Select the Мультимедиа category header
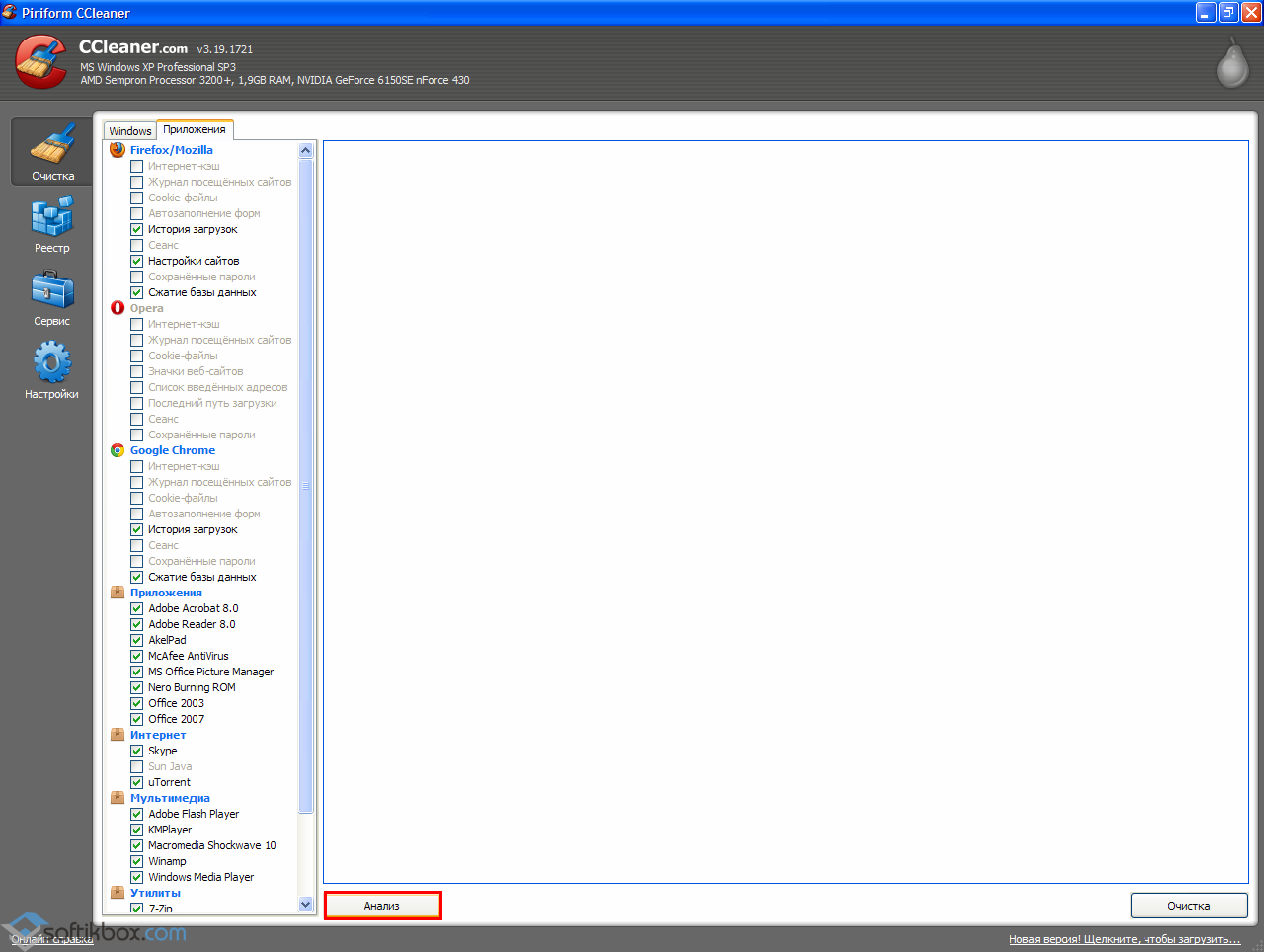The image size is (1264, 952). 170,798
